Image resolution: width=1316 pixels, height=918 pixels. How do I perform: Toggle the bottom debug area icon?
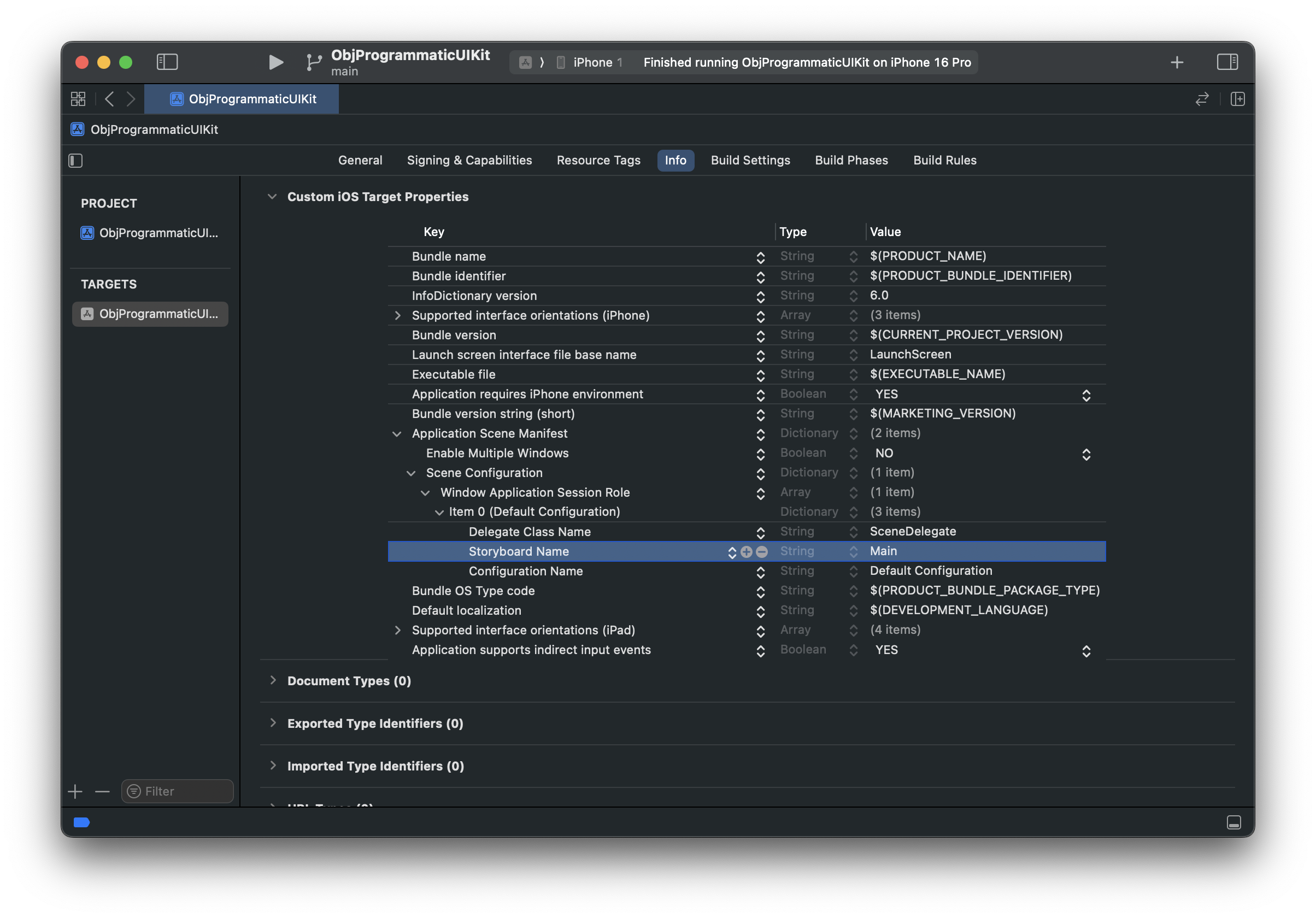[x=1233, y=822]
